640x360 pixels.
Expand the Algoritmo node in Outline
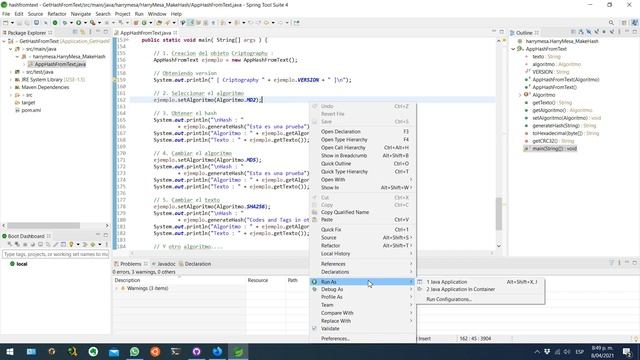tap(520, 95)
